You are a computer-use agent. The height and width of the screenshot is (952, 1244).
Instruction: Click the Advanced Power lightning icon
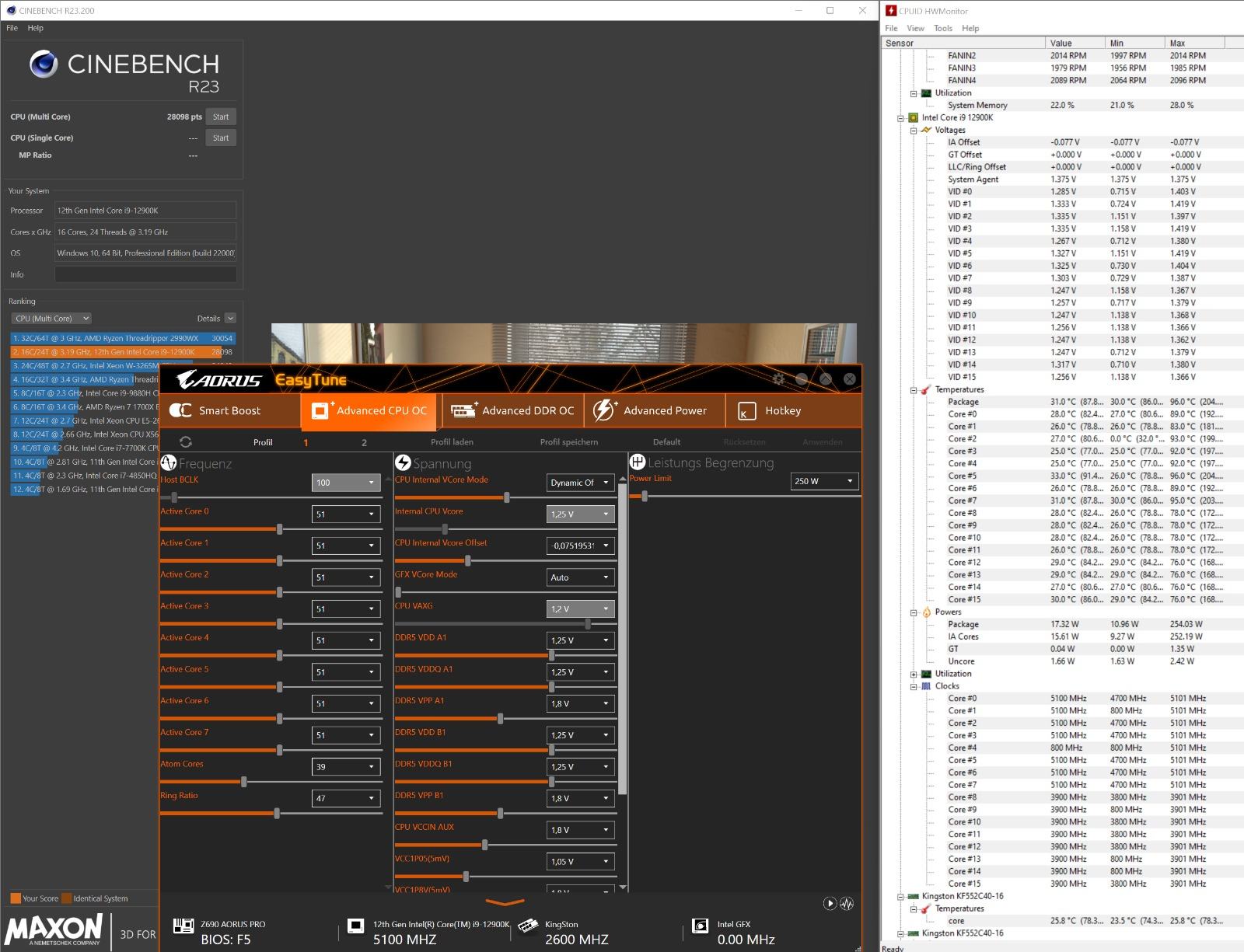[604, 410]
